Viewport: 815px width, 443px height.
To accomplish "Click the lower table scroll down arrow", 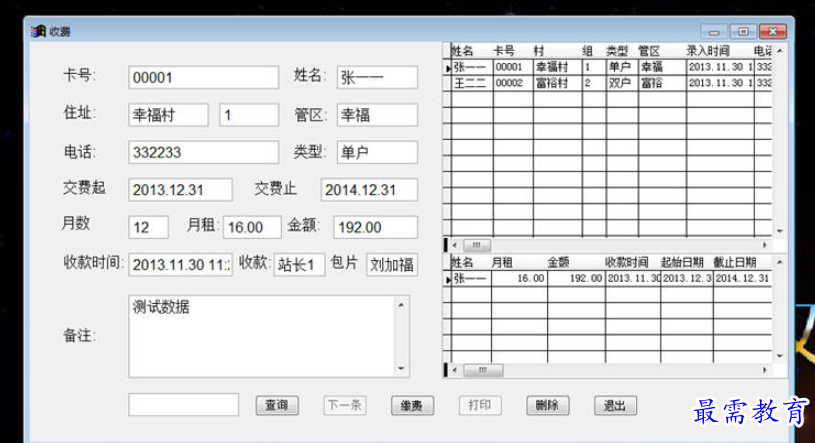I will pos(780,356).
